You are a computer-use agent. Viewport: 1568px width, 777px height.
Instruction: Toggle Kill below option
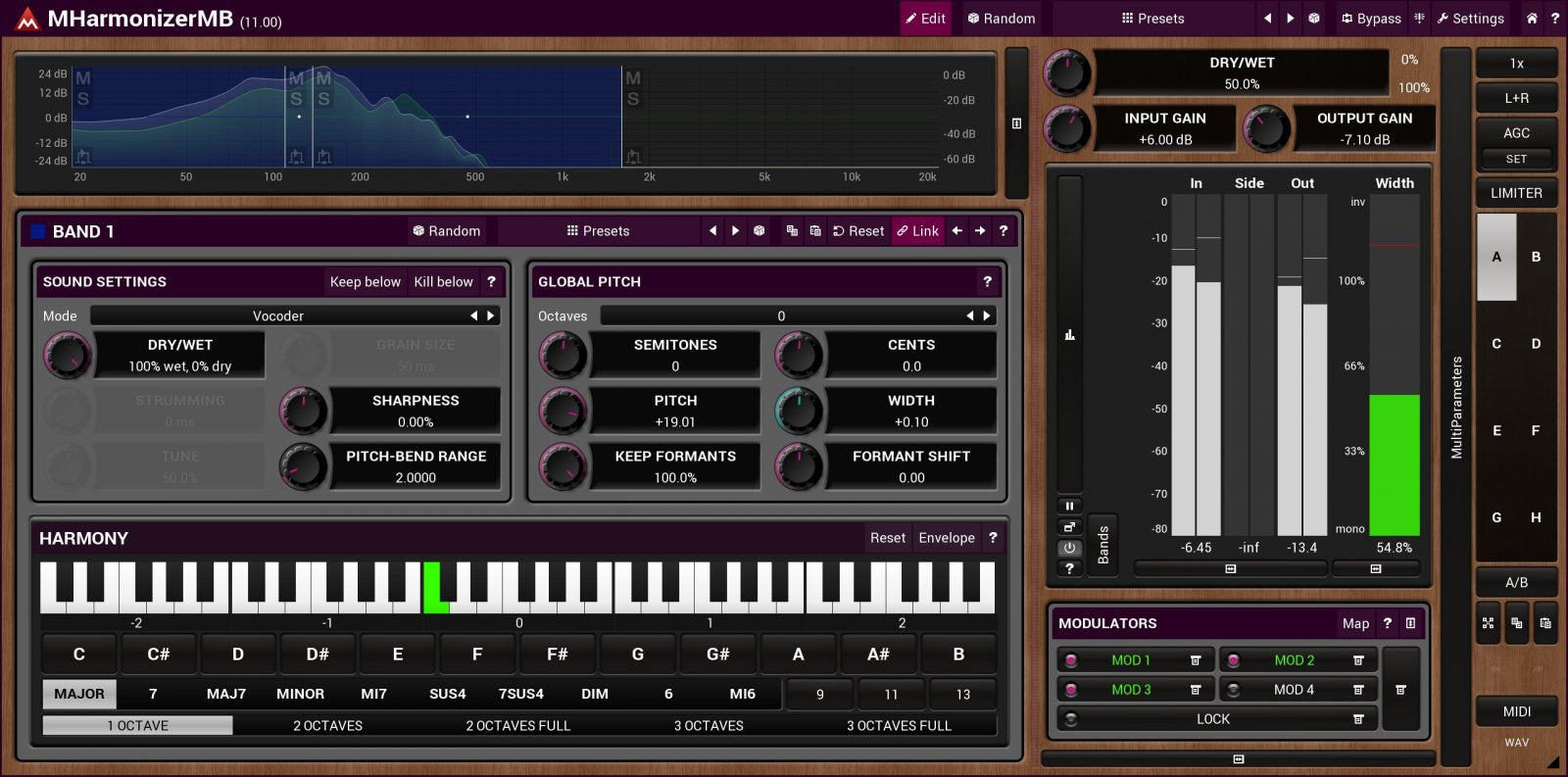443,281
